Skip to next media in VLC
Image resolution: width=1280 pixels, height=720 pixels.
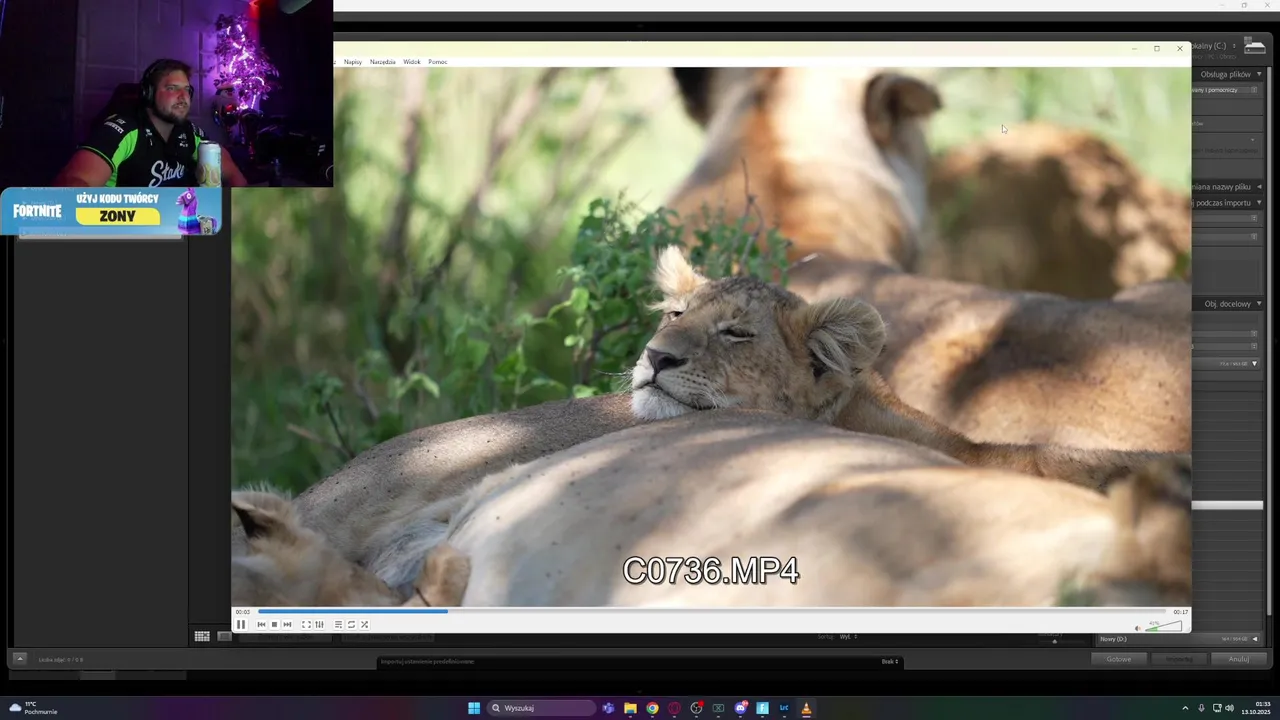coord(287,624)
